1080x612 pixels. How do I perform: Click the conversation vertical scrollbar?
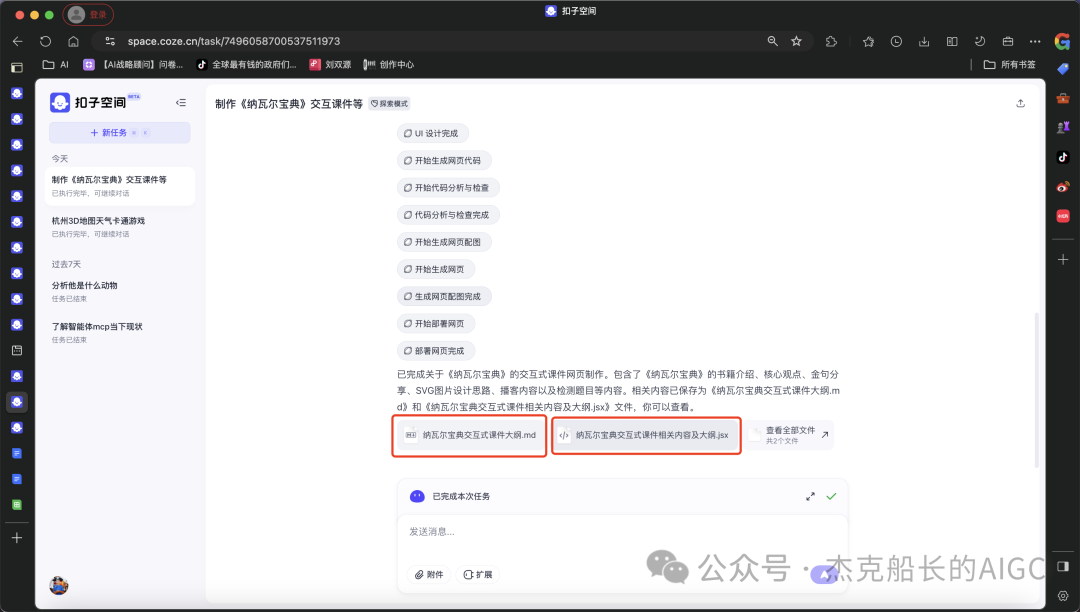[1037, 390]
